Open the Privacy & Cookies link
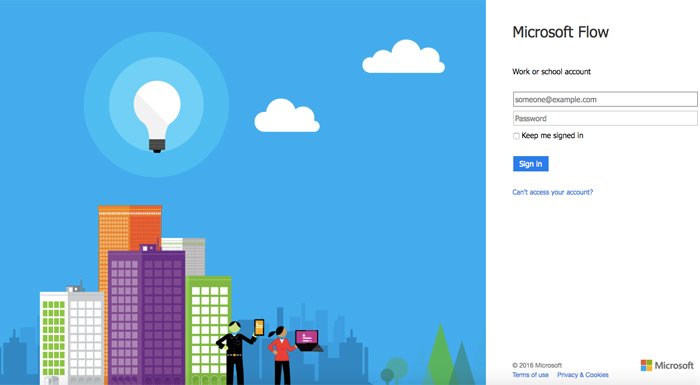Viewport: 700px width, 385px height. tap(583, 375)
